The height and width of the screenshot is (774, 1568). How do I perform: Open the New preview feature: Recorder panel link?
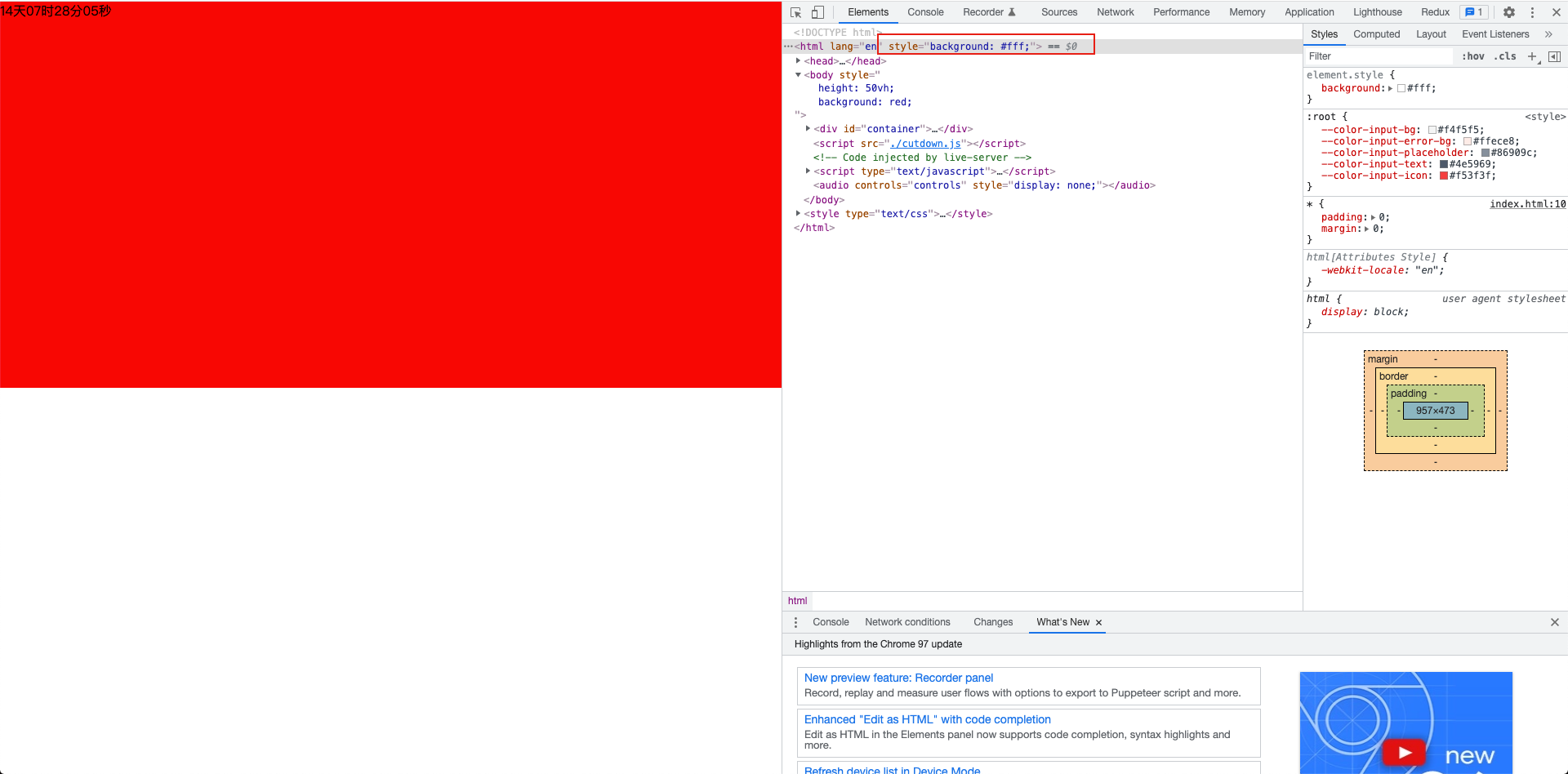(x=898, y=678)
